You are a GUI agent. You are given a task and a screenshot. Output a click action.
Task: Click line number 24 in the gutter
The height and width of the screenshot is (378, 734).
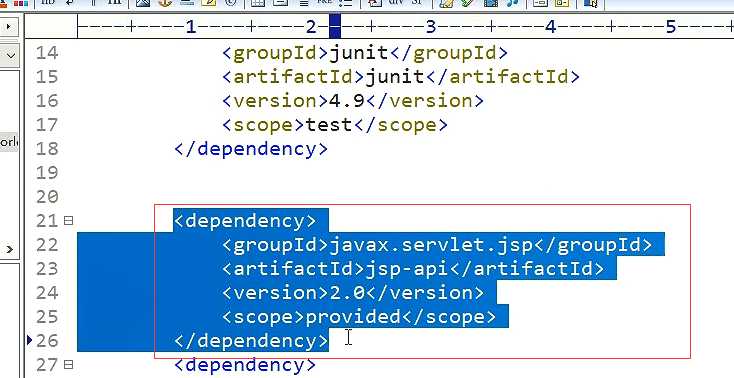point(47,292)
